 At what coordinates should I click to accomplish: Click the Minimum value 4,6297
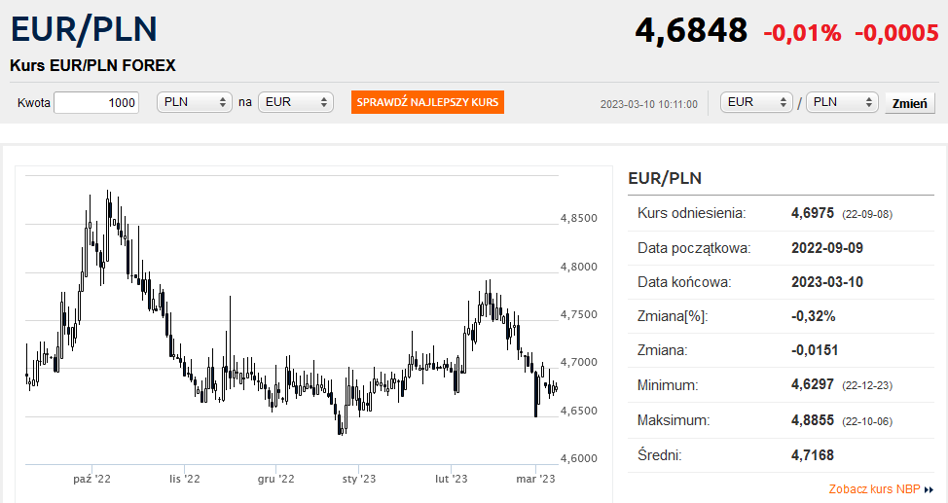point(813,385)
